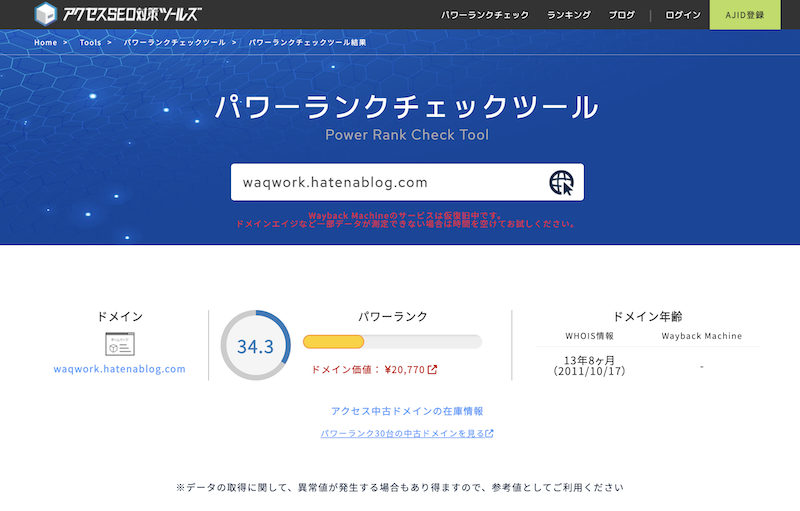Click パワーランクチェックツール結果 breadcrumb
The width and height of the screenshot is (800, 511).
[307, 42]
